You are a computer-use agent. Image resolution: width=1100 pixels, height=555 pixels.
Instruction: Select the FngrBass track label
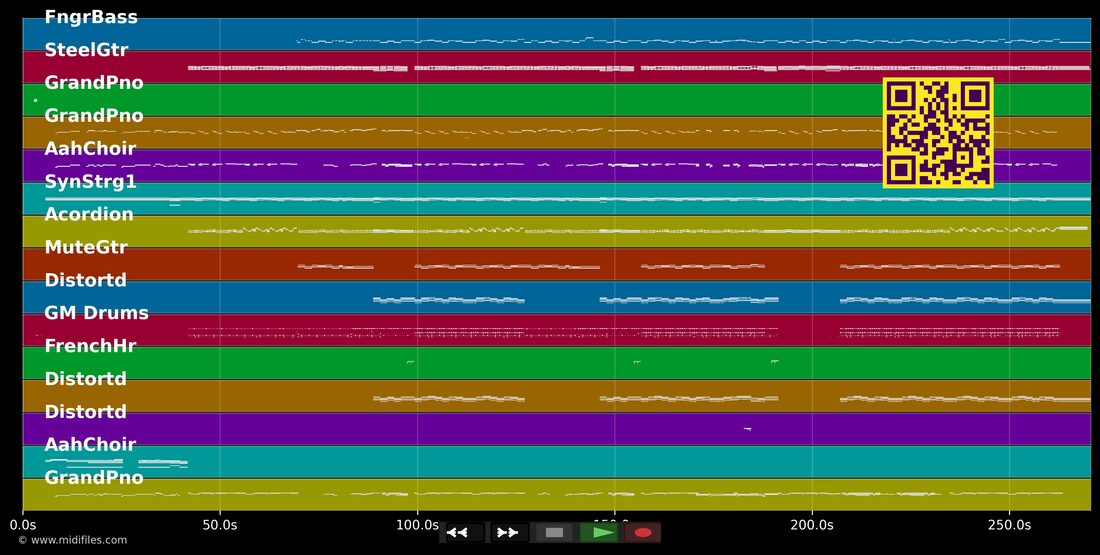pos(91,17)
